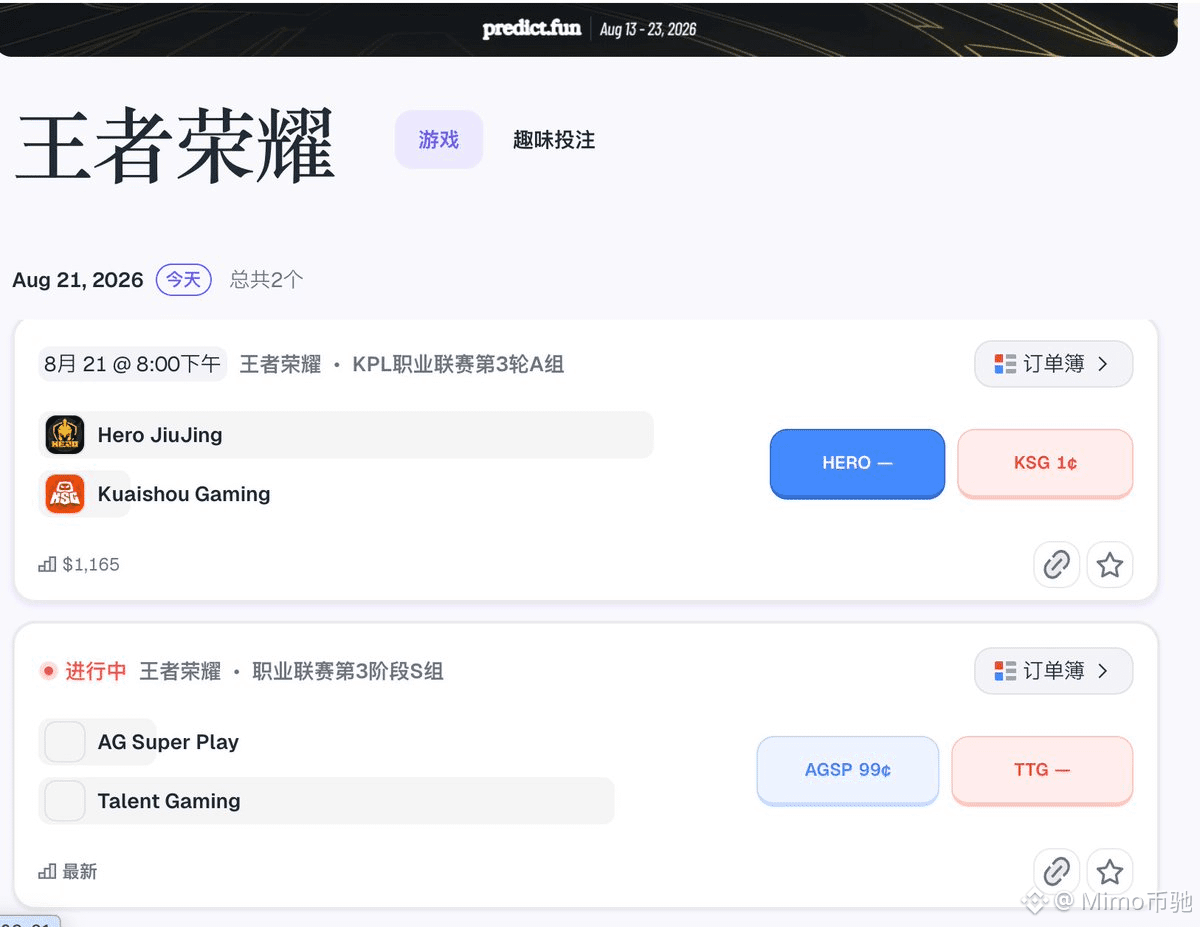Viewport: 1200px width, 927px height.
Task: Select the TTG outcome button
Action: [x=1042, y=770]
